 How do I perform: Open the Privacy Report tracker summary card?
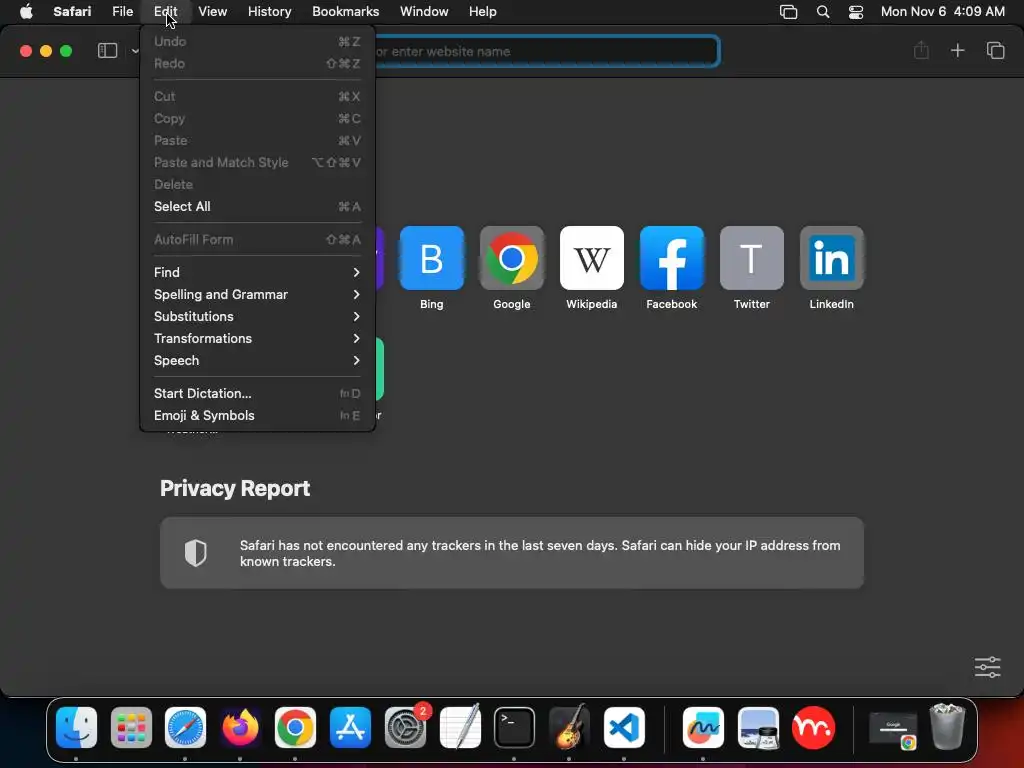tap(511, 552)
